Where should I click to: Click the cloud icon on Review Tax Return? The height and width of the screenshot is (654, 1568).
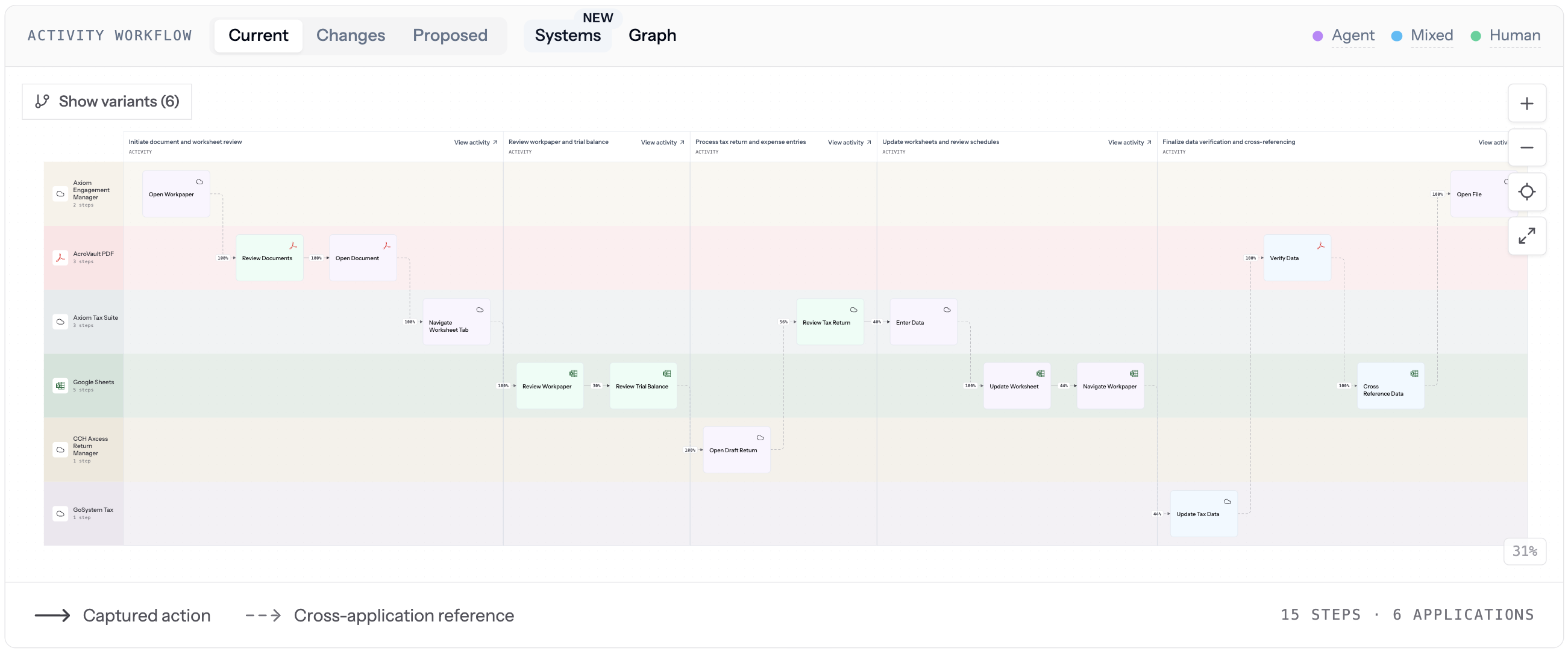coord(853,310)
